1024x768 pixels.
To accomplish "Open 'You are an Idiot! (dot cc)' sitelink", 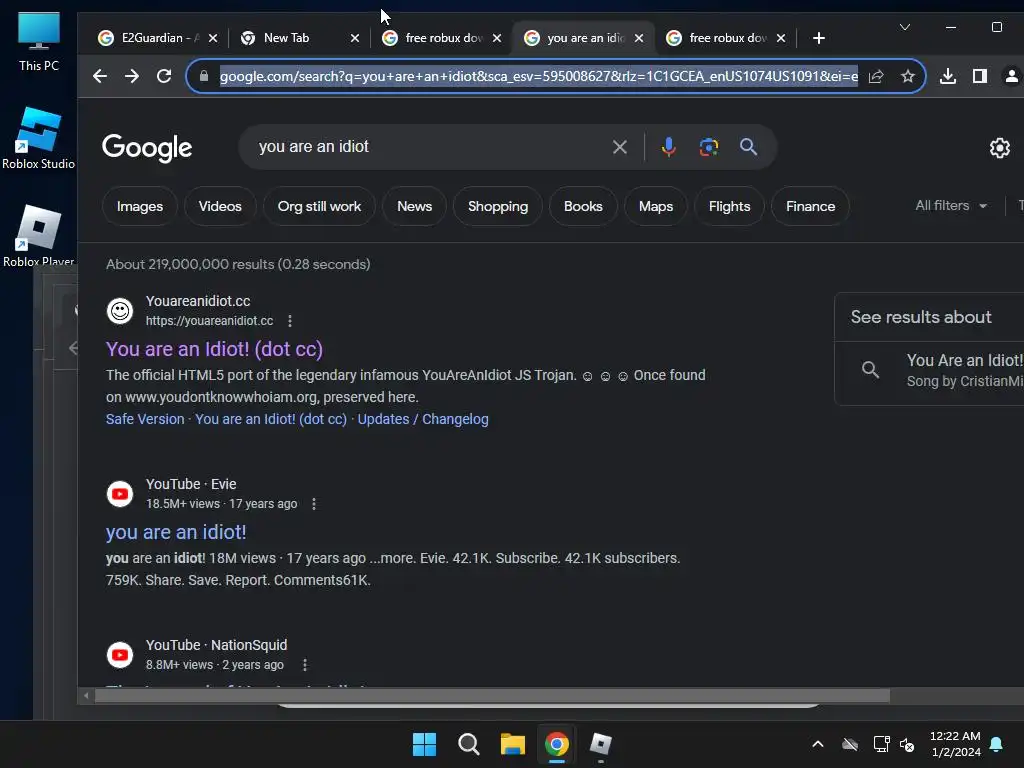I will pos(271,419).
